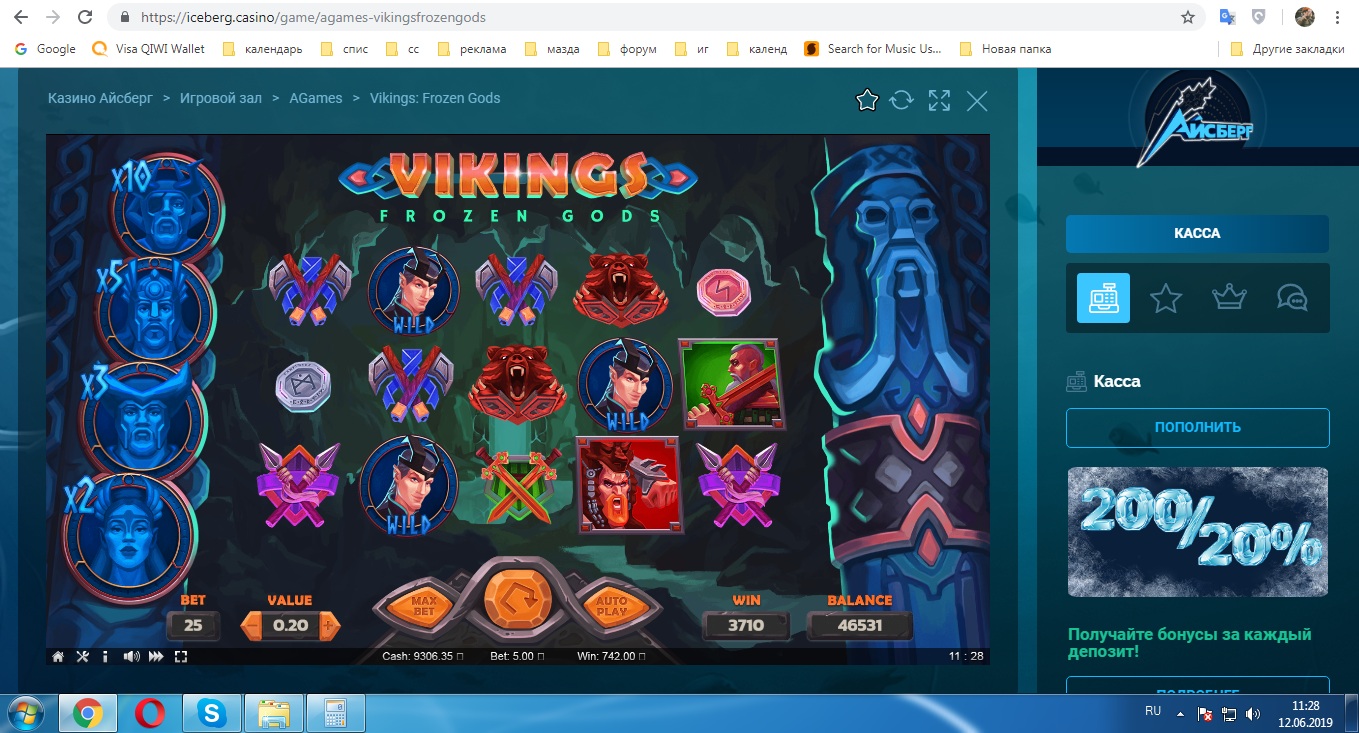The height and width of the screenshot is (733, 1359).
Task: Click the silver rune coin symbol
Action: point(304,386)
